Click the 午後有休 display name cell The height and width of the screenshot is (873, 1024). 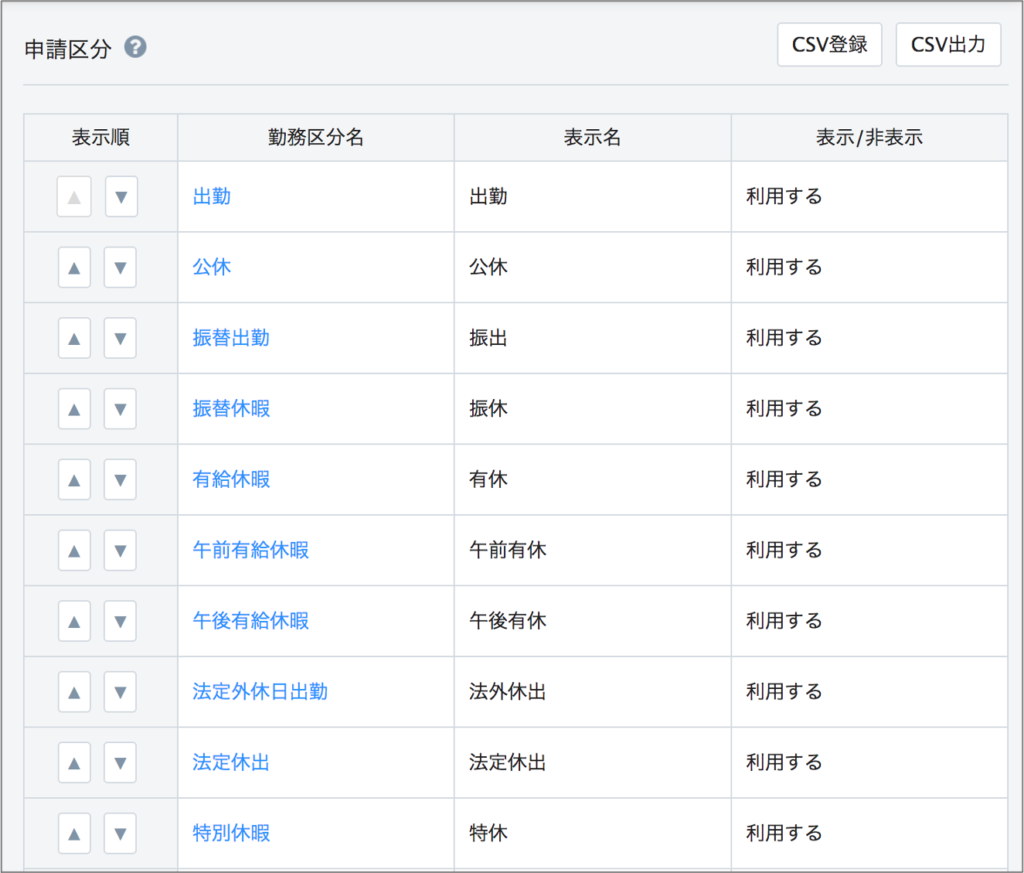coord(592,621)
